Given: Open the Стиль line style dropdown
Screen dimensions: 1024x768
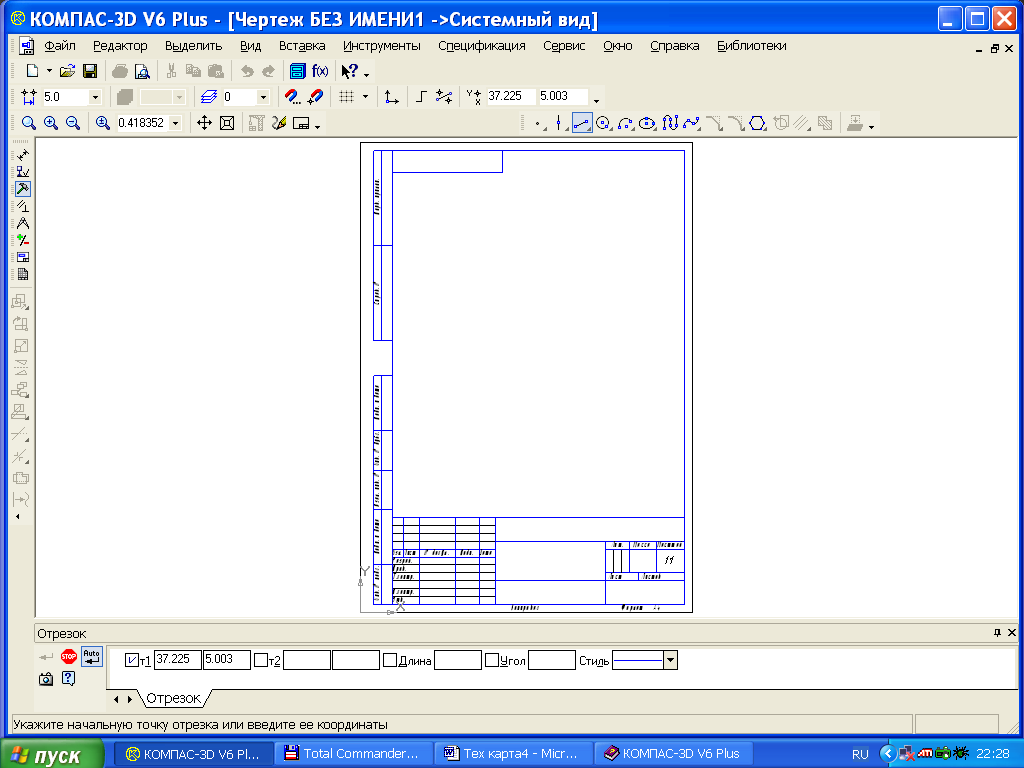Looking at the screenshot, I should pos(670,660).
